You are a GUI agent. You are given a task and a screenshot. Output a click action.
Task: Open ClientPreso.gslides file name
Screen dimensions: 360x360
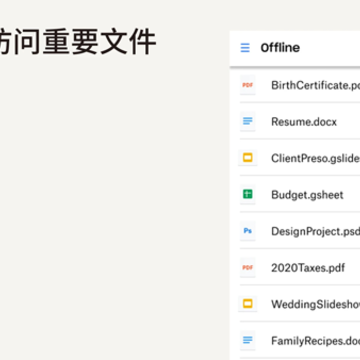[x=315, y=158]
